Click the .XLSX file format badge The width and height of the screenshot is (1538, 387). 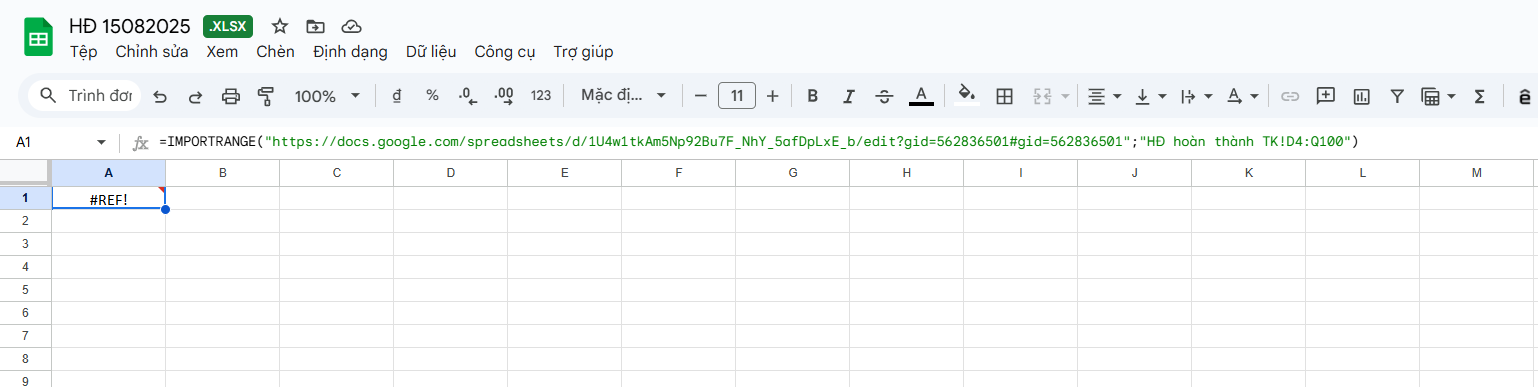(x=229, y=26)
